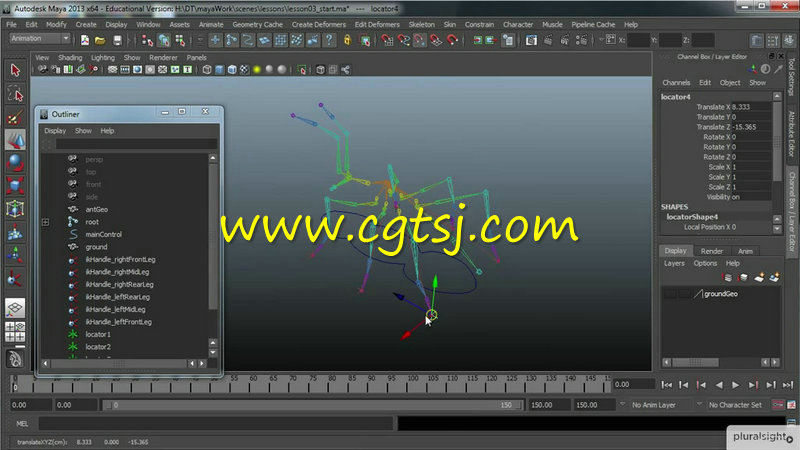Activate the Scale tool cube icon
The width and height of the screenshot is (800, 450).
click(15, 185)
